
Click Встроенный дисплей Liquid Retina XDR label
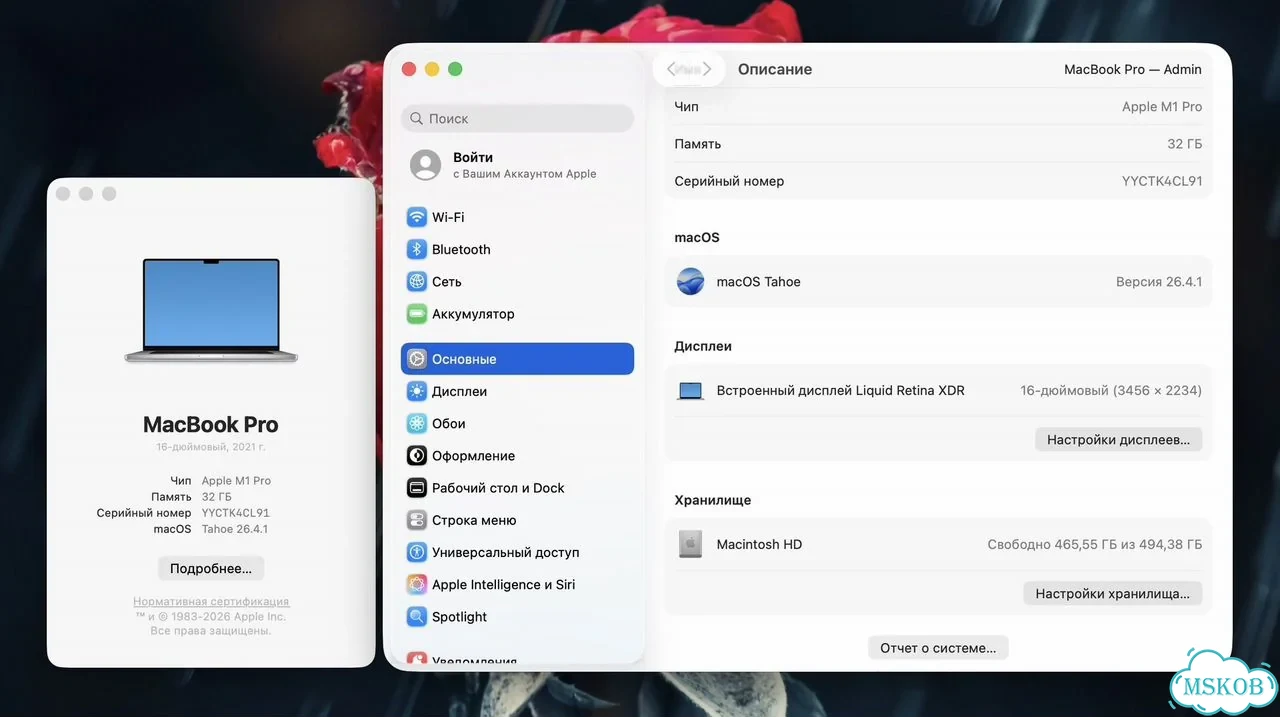point(841,391)
